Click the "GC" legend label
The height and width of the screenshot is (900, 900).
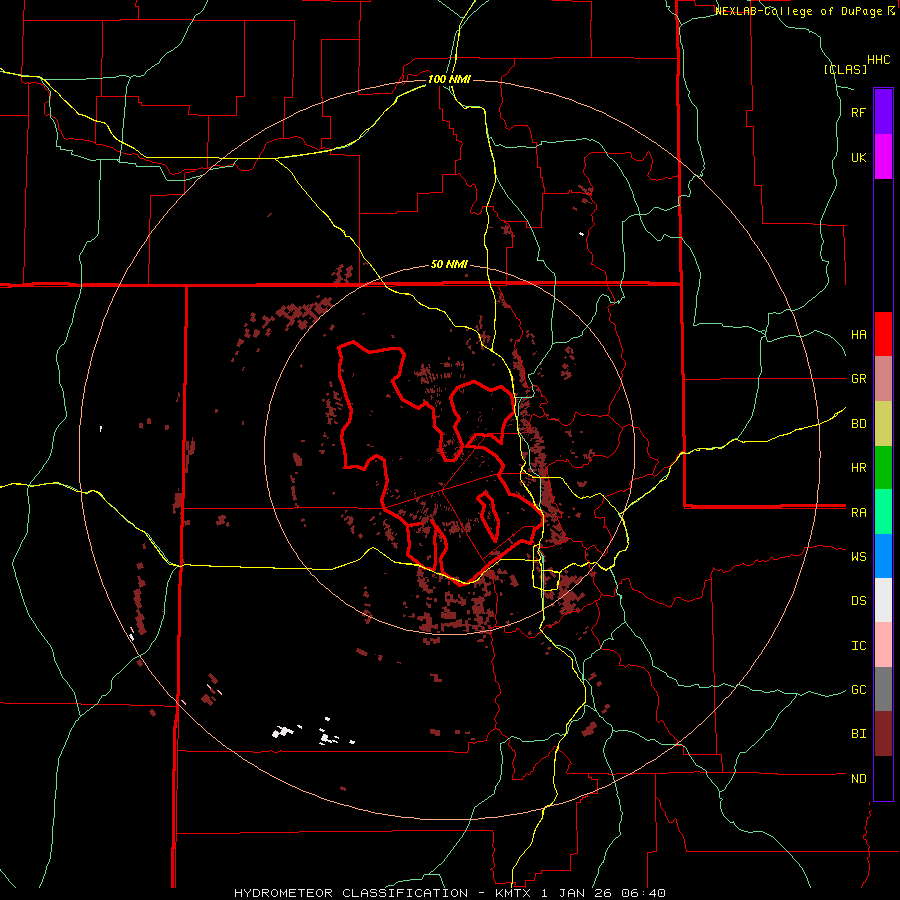[859, 690]
